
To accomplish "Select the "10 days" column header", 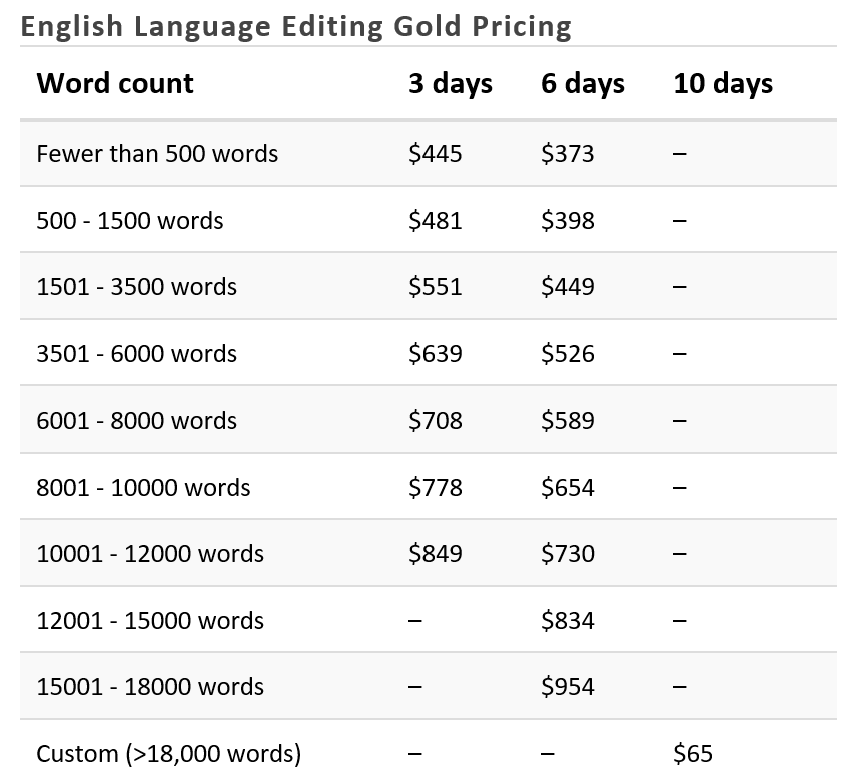I will point(723,83).
